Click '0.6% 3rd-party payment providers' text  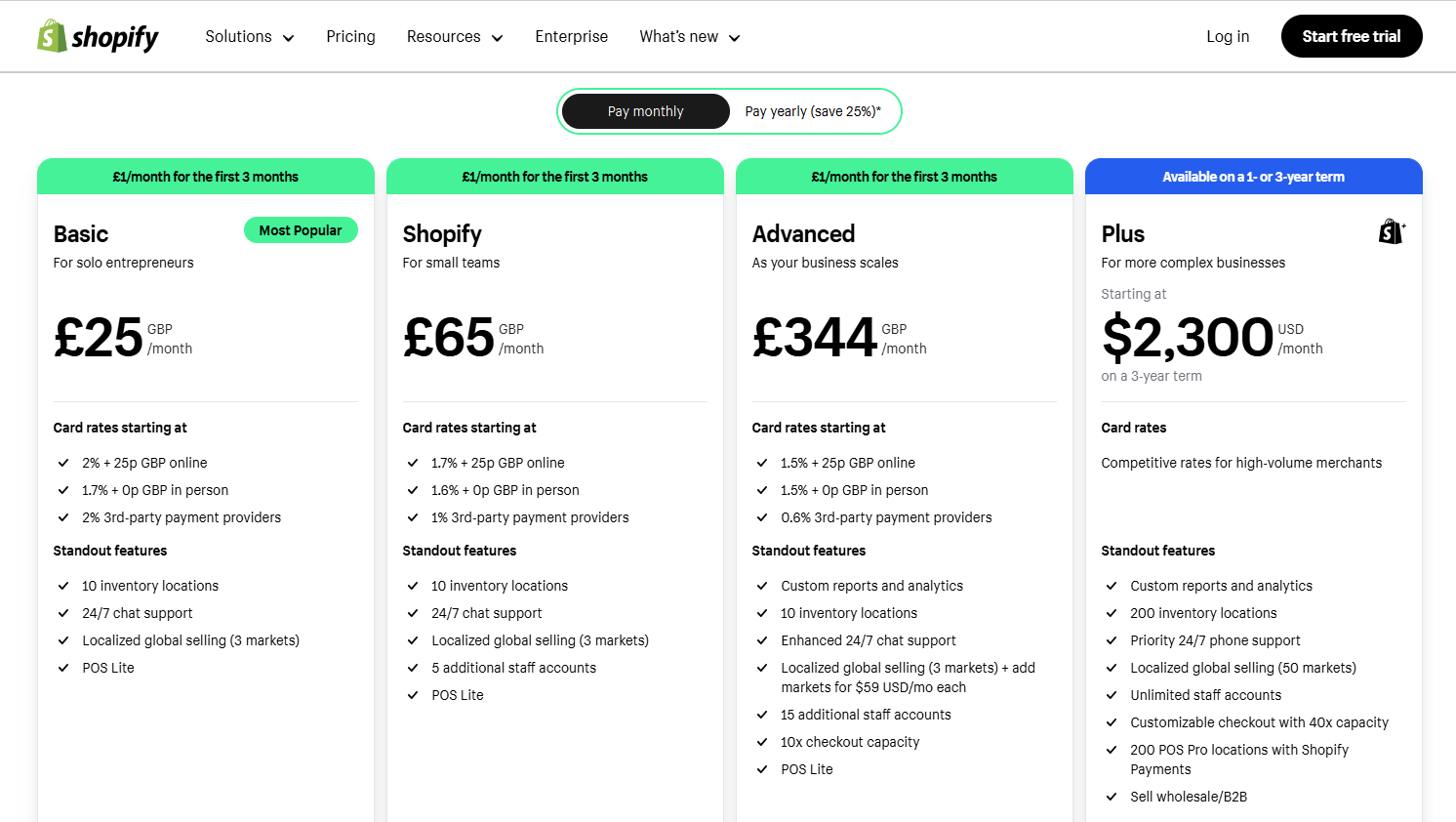886,517
